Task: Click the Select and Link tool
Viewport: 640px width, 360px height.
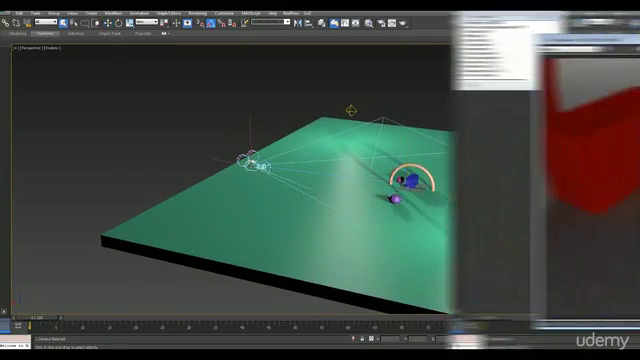Action: coord(5,23)
